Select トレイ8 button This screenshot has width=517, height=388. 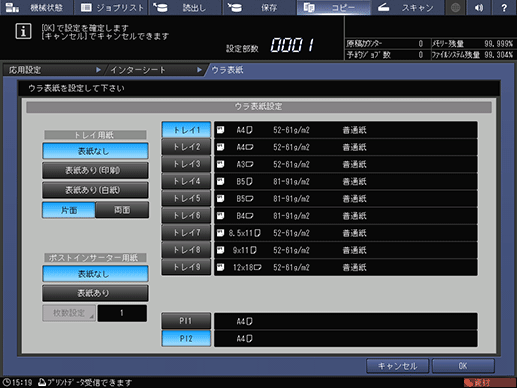pos(186,250)
